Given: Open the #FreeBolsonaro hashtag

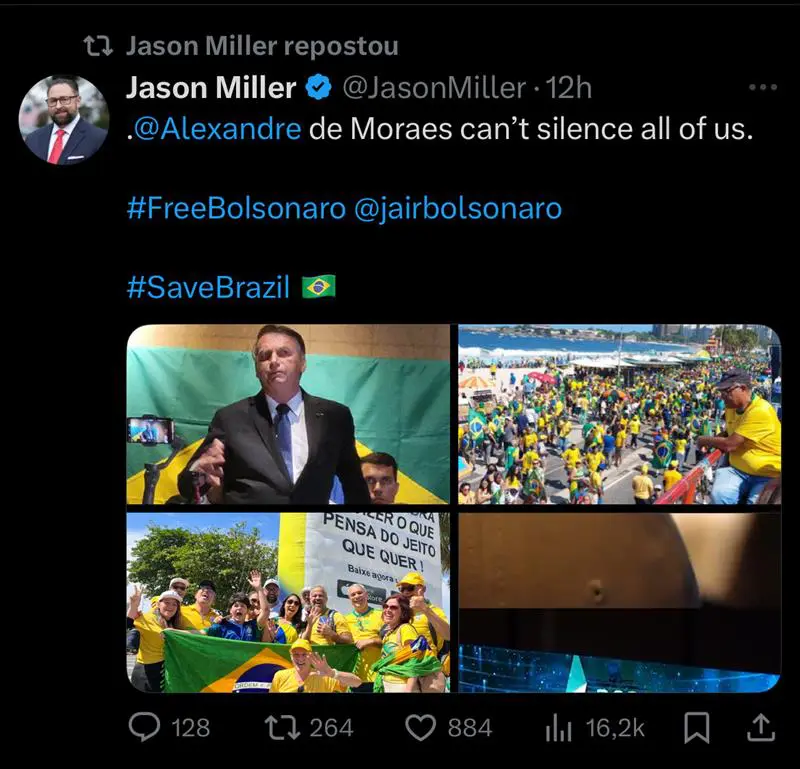Looking at the screenshot, I should pos(236,209).
